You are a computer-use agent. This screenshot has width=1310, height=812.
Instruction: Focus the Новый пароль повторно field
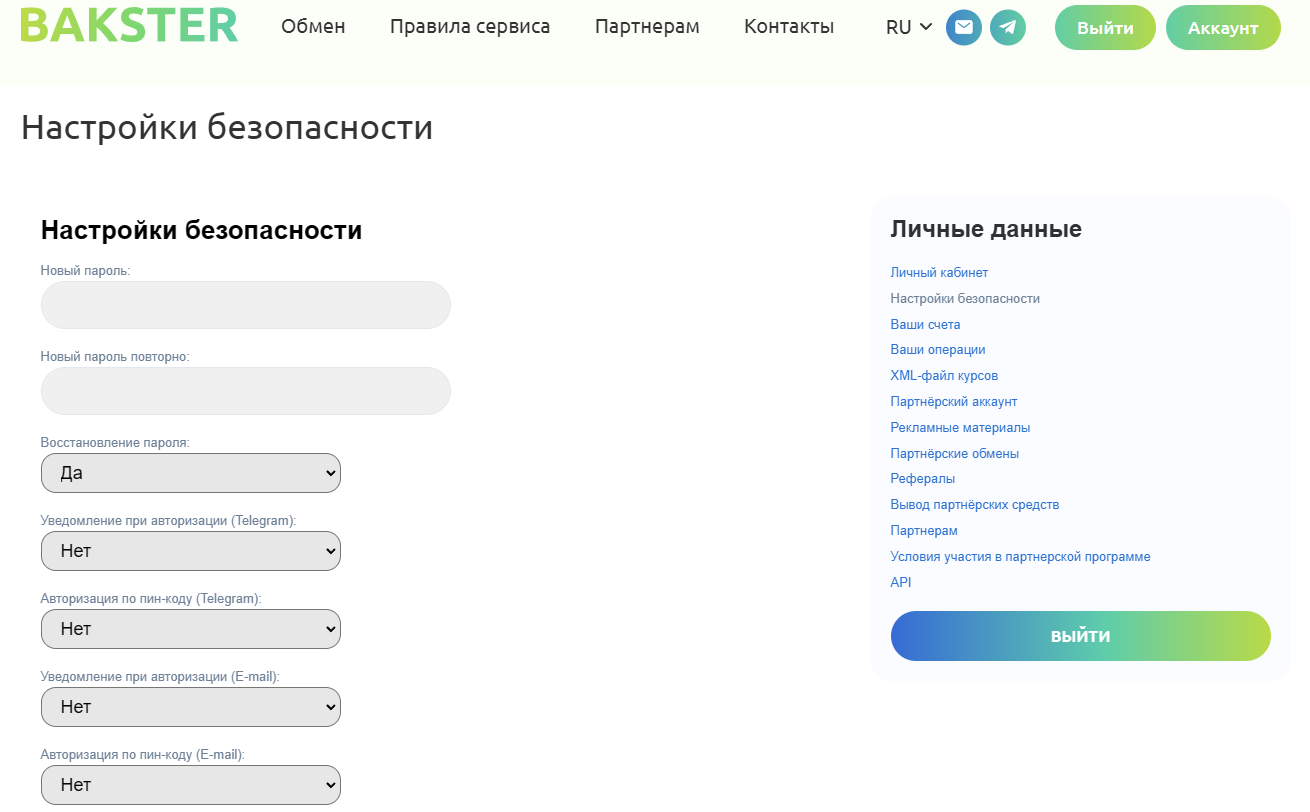pyautogui.click(x=246, y=391)
